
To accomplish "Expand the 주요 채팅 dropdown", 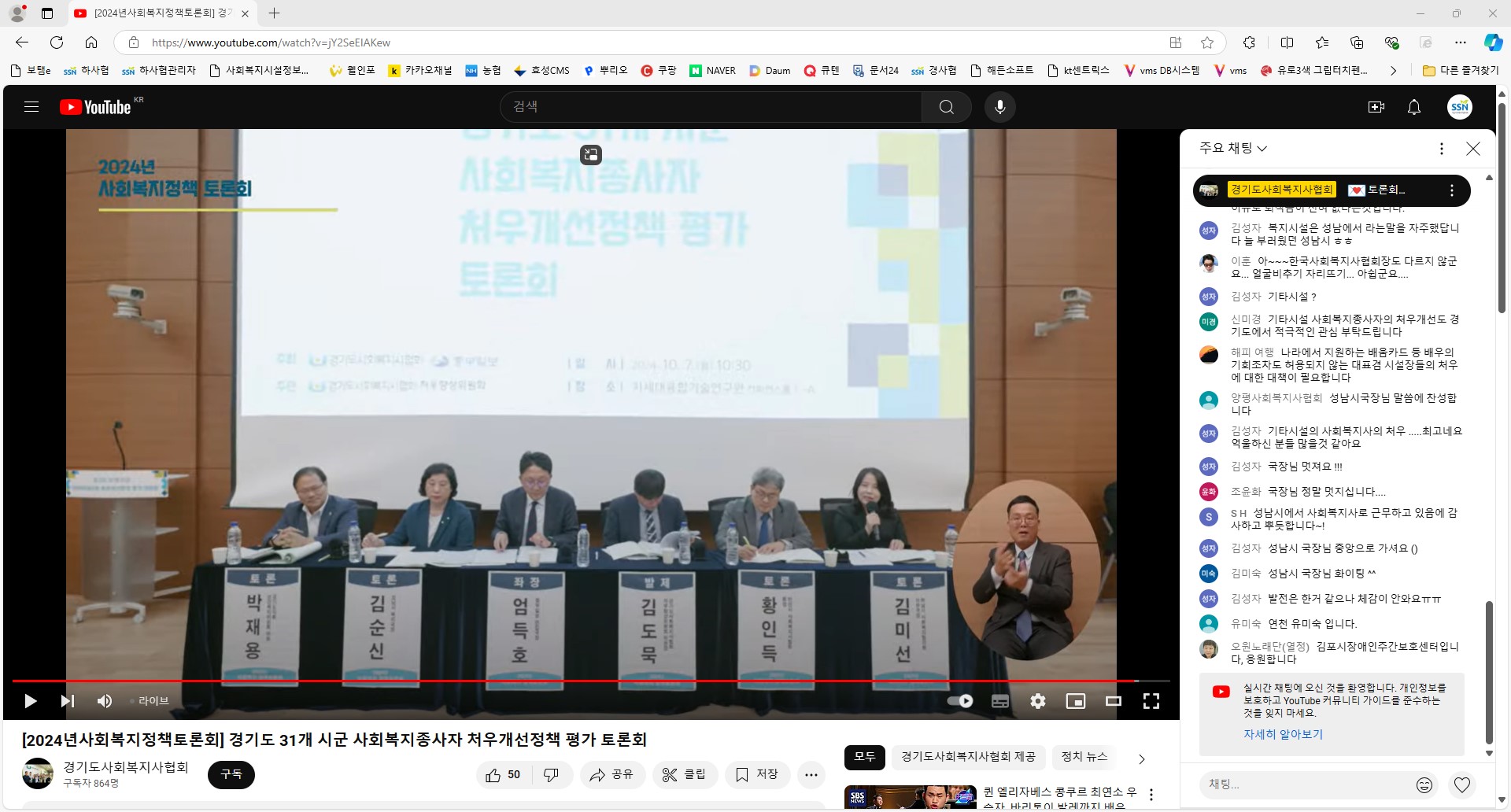I will point(1233,148).
